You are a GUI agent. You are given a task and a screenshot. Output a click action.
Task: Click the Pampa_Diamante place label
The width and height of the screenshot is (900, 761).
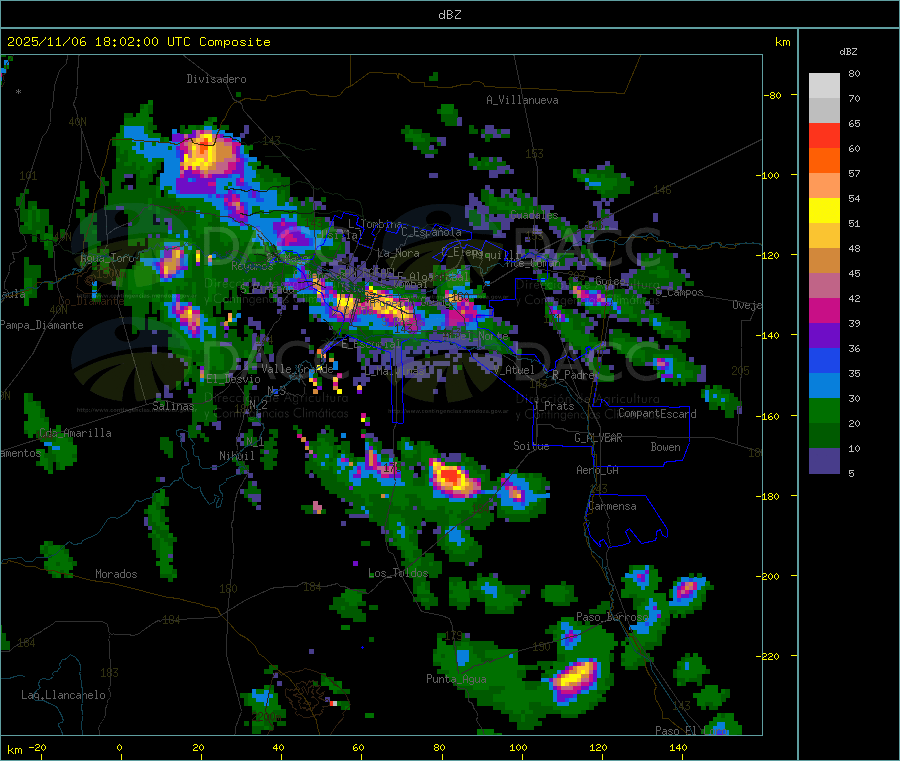tap(42, 325)
